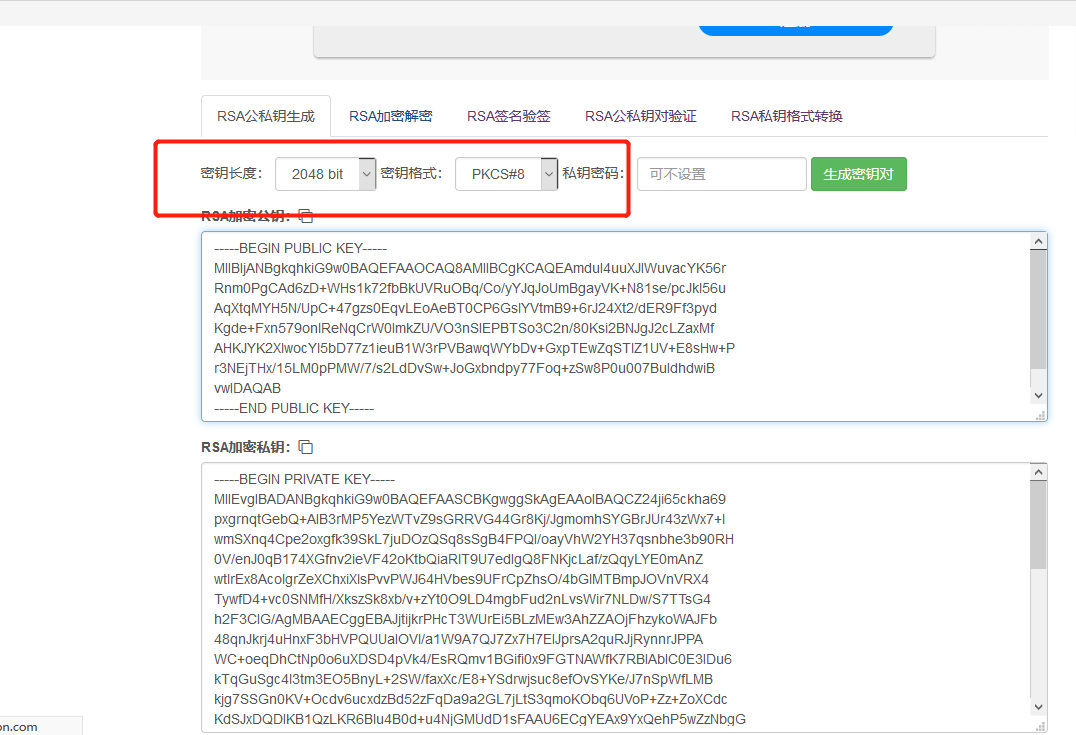This screenshot has height=735, width=1076.
Task: Click public key box scroll-up arrow
Action: point(1039,241)
